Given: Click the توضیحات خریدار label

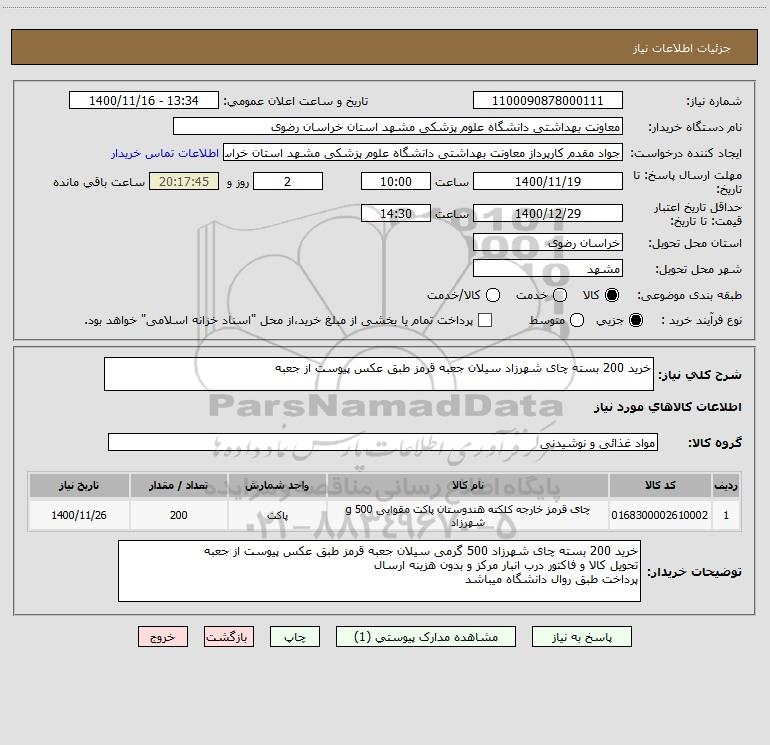Looking at the screenshot, I should 694,572.
